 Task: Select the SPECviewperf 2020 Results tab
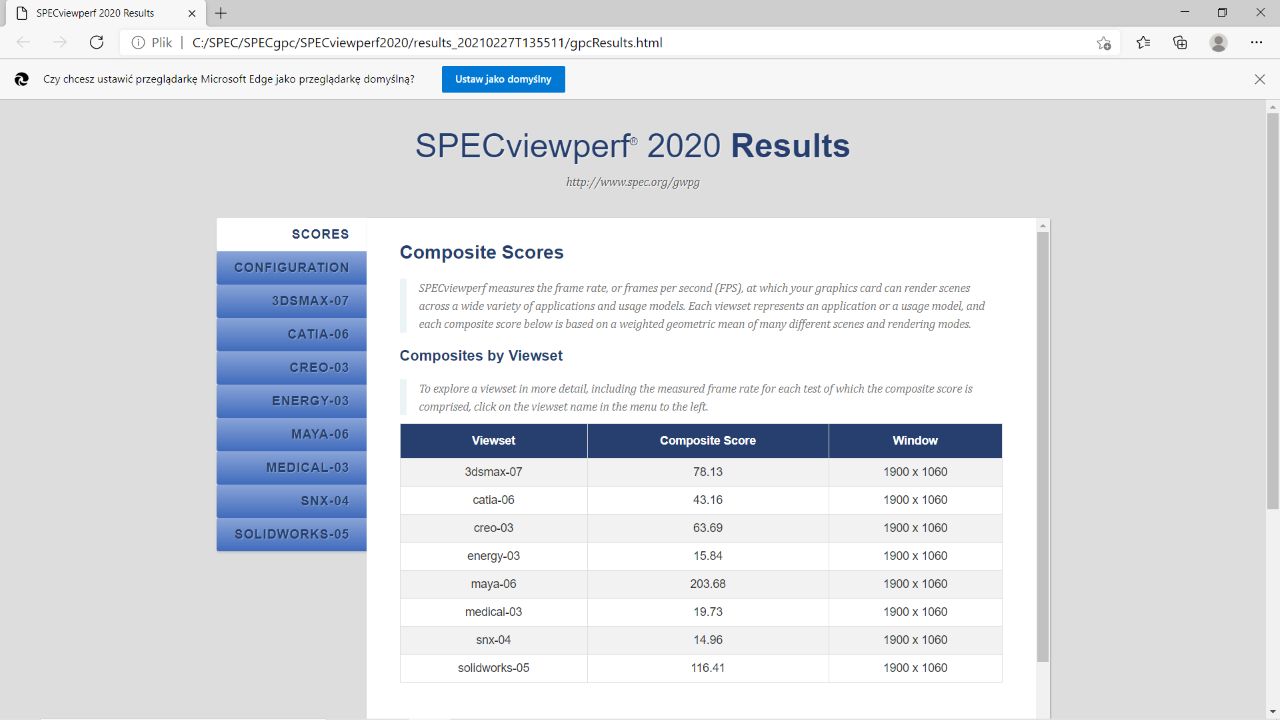[104, 13]
